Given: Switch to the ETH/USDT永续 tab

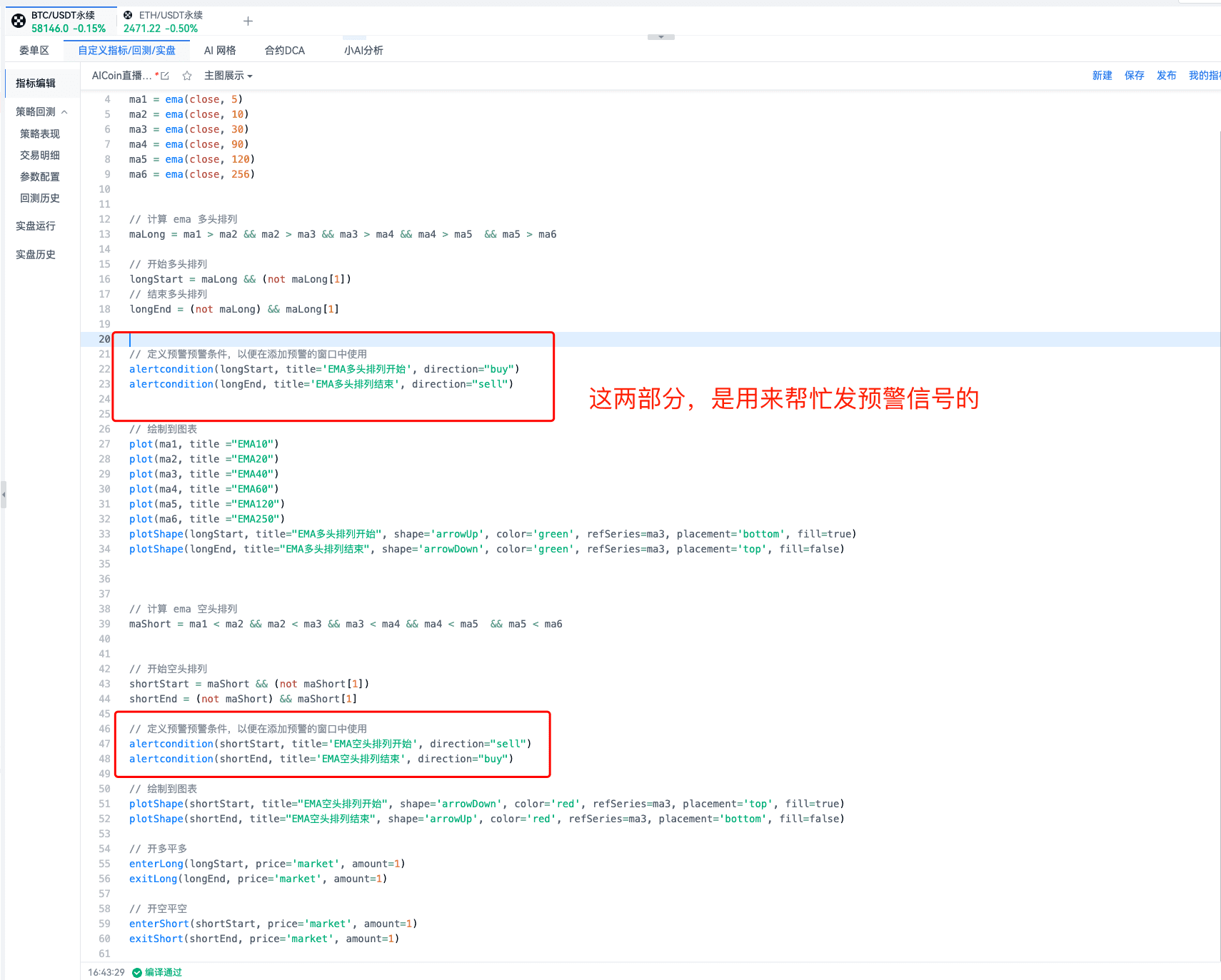Looking at the screenshot, I should (x=163, y=21).
